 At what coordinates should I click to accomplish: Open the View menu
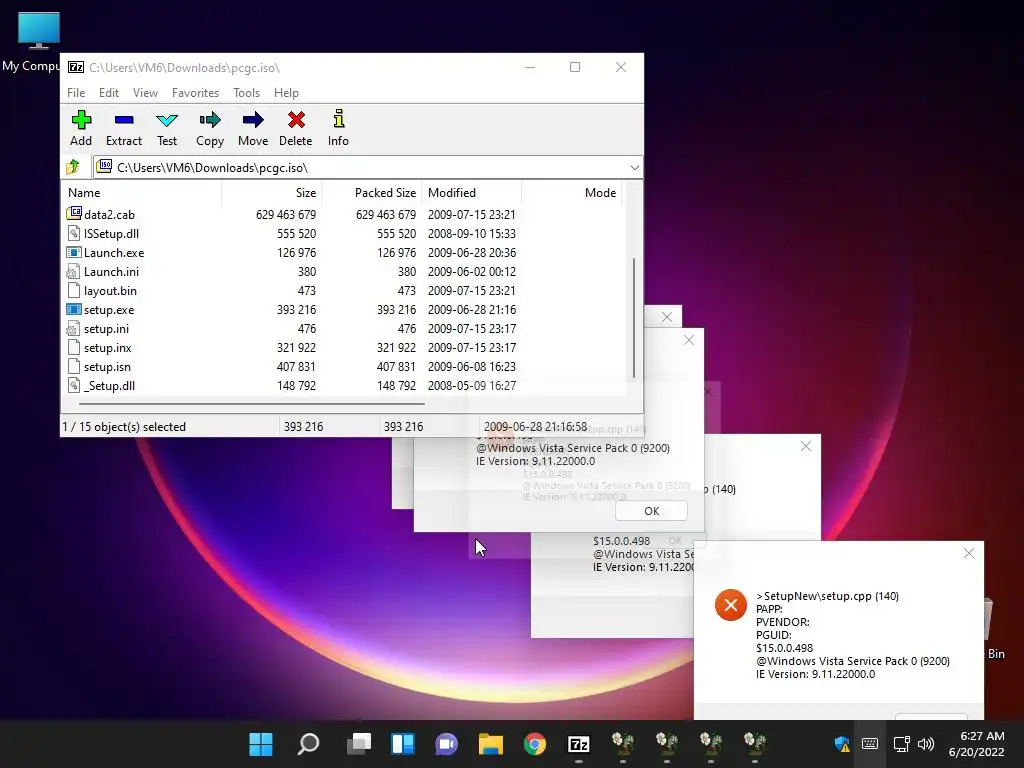click(x=145, y=93)
